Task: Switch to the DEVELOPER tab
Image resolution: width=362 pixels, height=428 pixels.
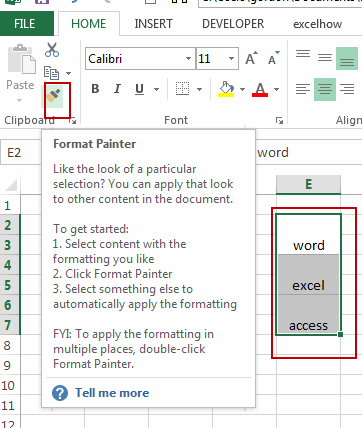Action: [x=233, y=24]
